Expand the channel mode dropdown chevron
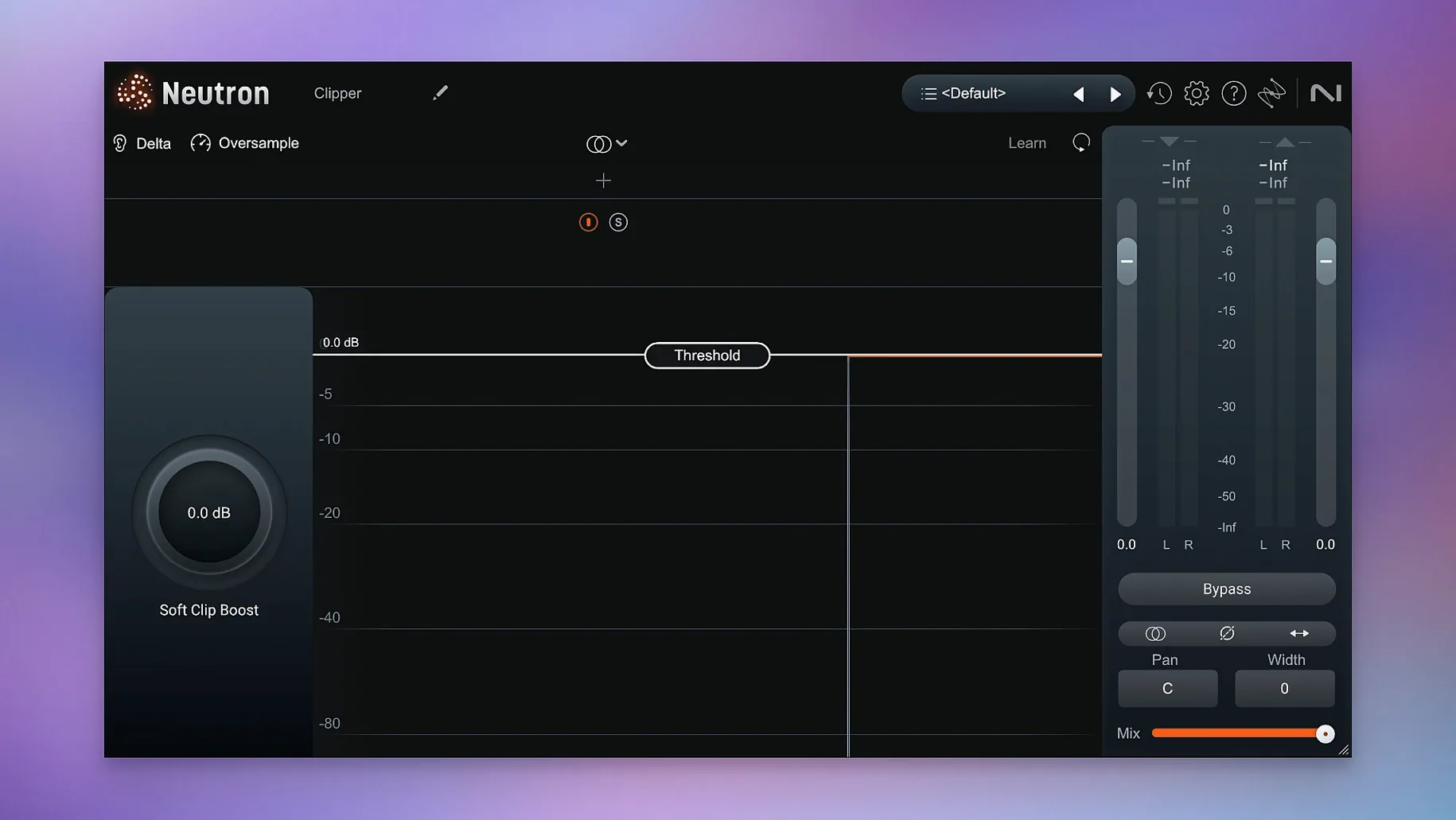Screen dimensions: 1456x820 point(621,143)
